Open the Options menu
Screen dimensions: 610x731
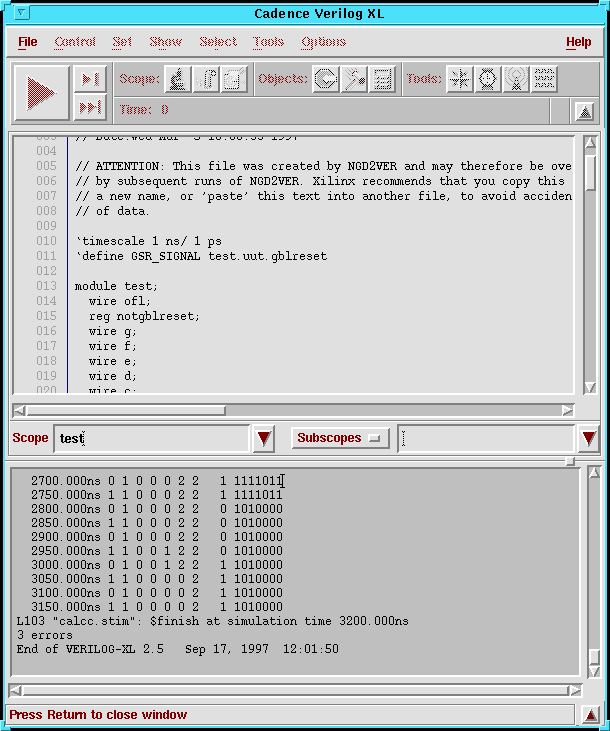pos(323,42)
